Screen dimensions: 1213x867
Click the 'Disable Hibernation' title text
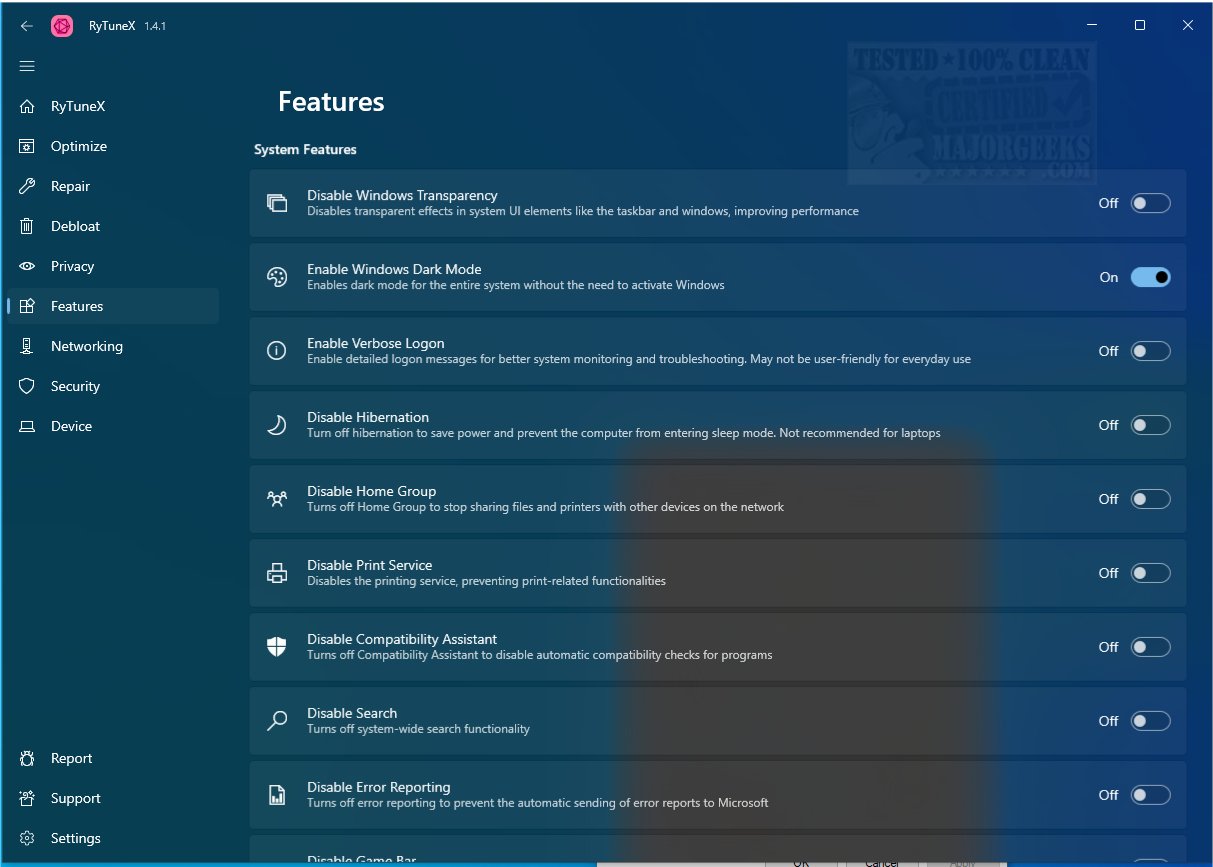click(368, 417)
